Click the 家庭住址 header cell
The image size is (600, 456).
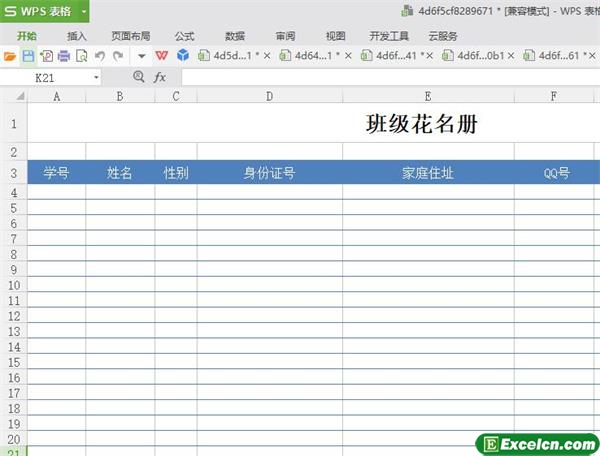pos(428,173)
